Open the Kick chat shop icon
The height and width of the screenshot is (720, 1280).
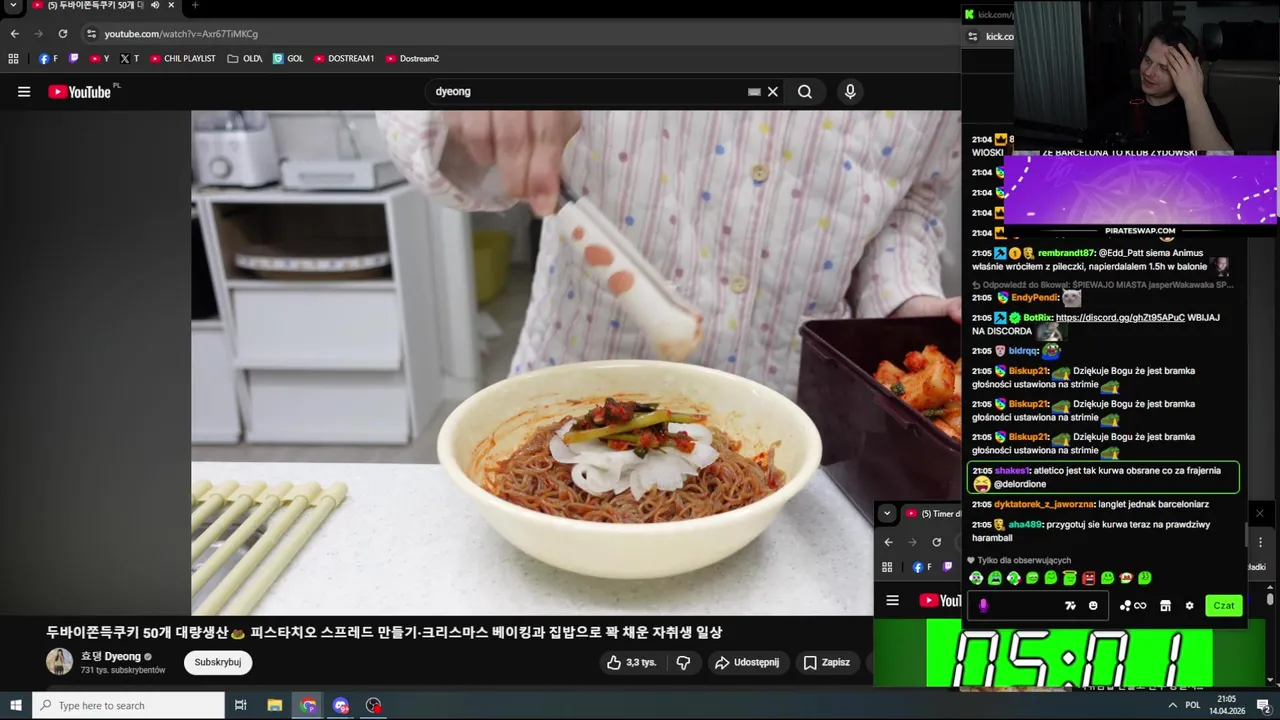(x=1165, y=606)
